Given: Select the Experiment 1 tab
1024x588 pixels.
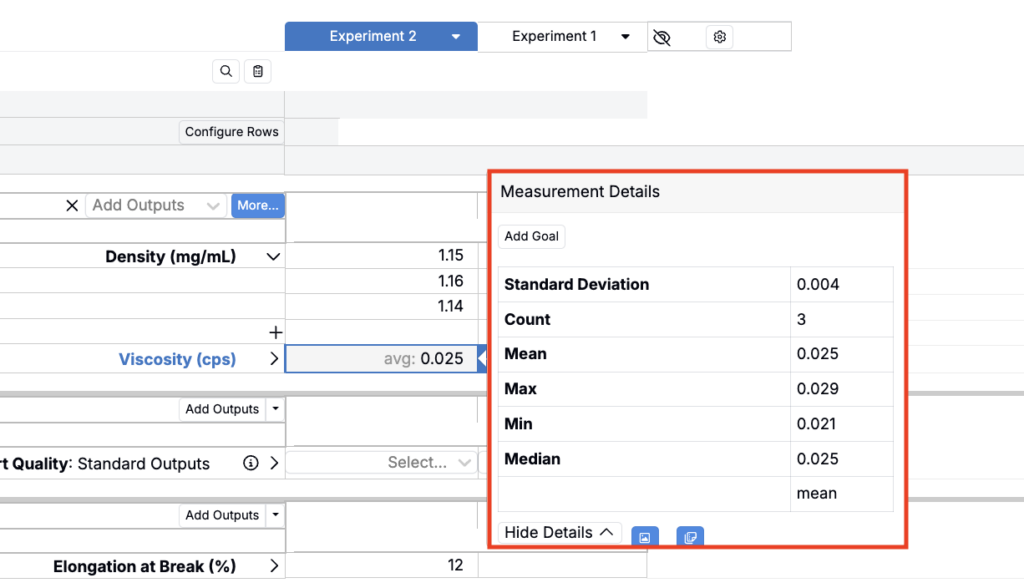Looking at the screenshot, I should [x=554, y=37].
